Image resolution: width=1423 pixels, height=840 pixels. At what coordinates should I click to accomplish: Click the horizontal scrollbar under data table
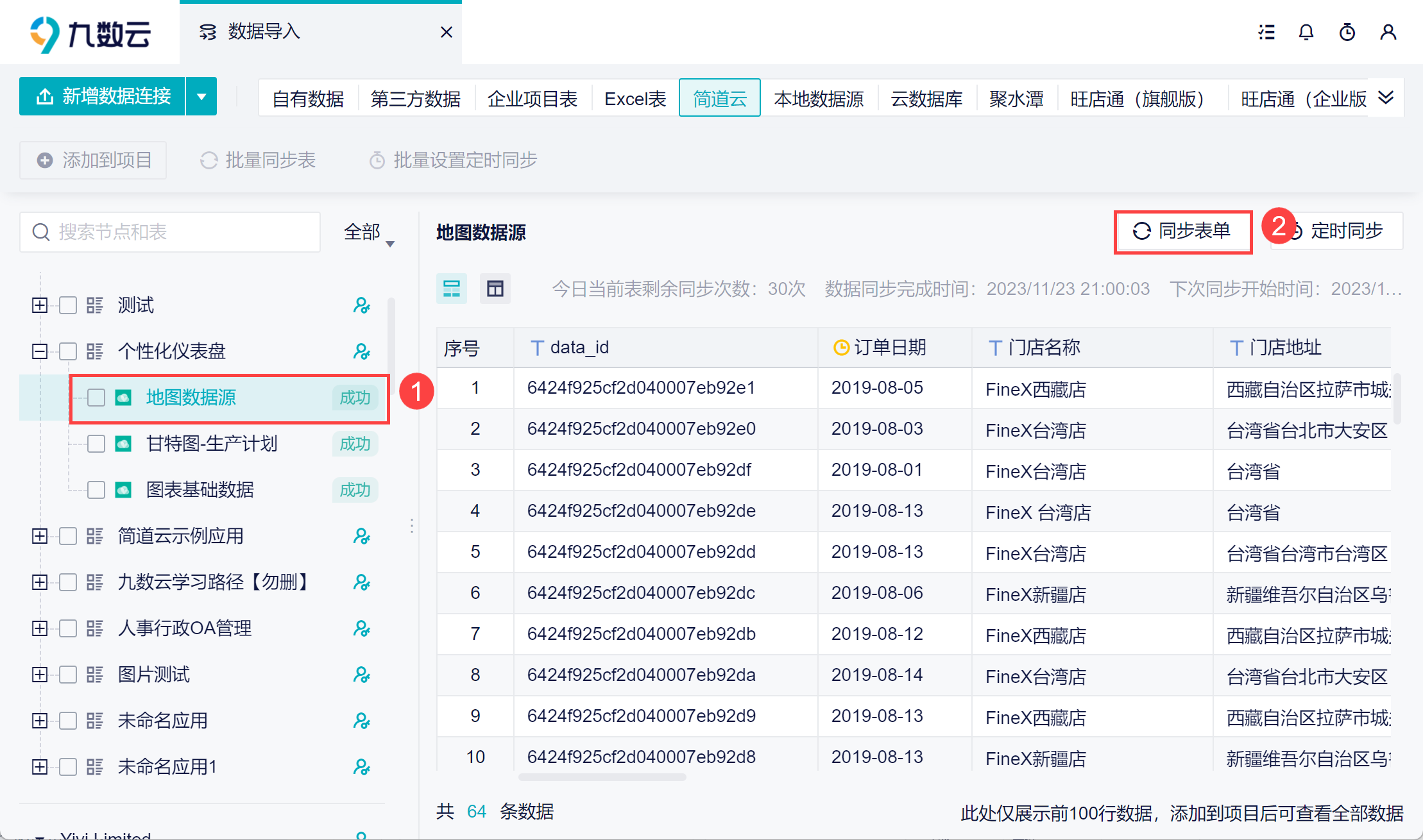point(602,777)
